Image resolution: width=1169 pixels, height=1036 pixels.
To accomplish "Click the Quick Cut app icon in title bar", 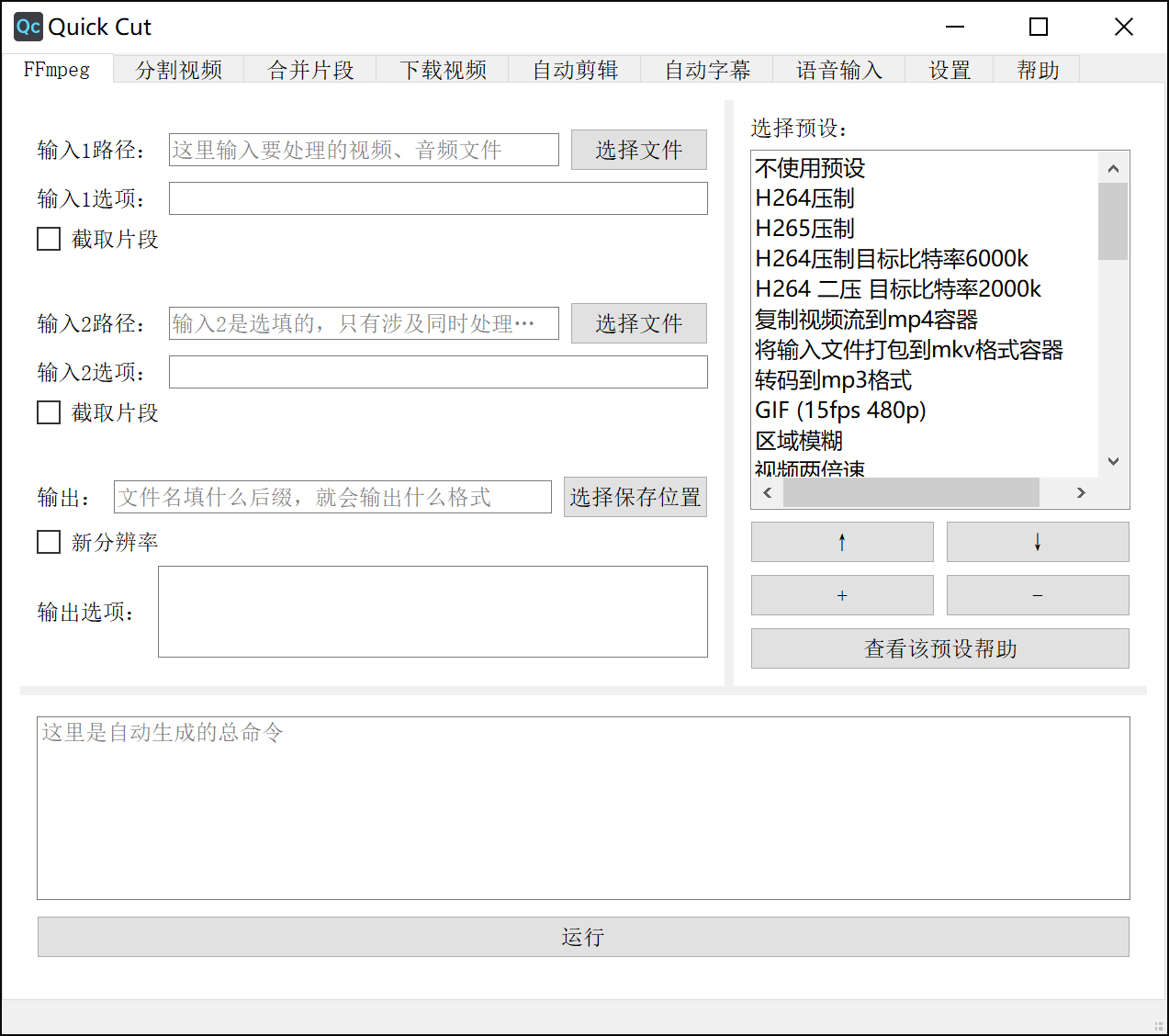I will (27, 27).
